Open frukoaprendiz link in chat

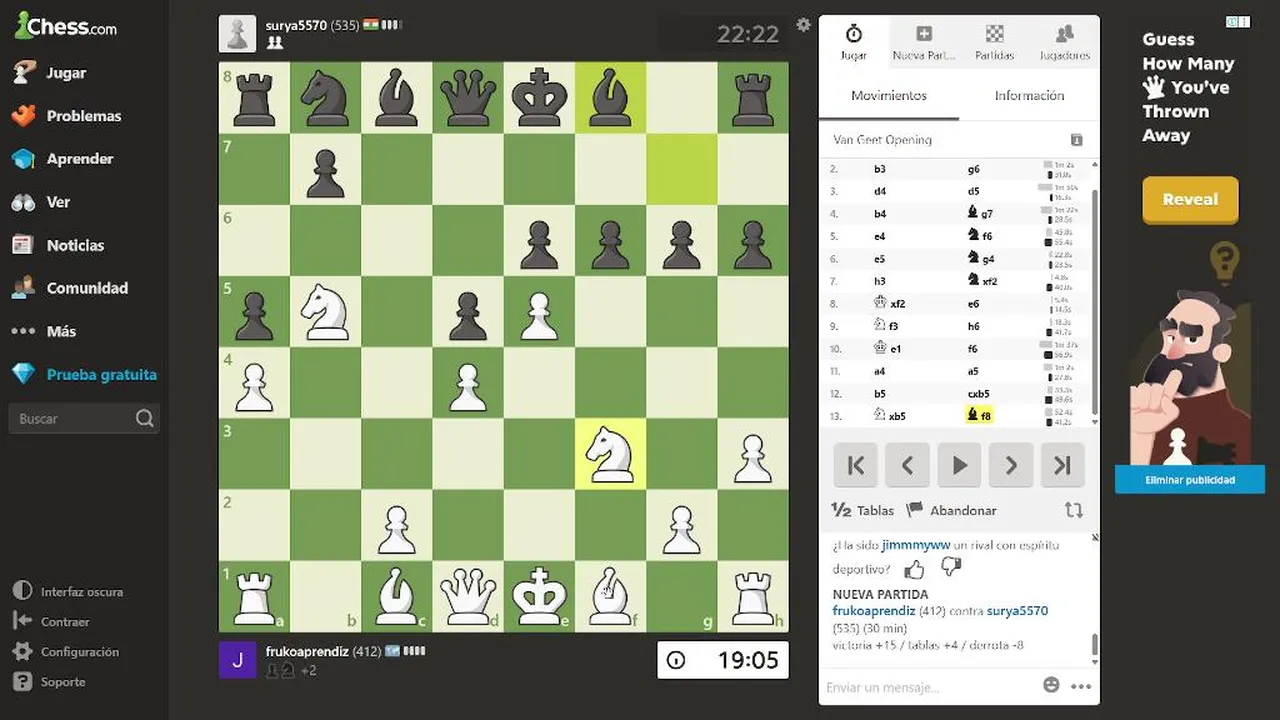pos(874,610)
